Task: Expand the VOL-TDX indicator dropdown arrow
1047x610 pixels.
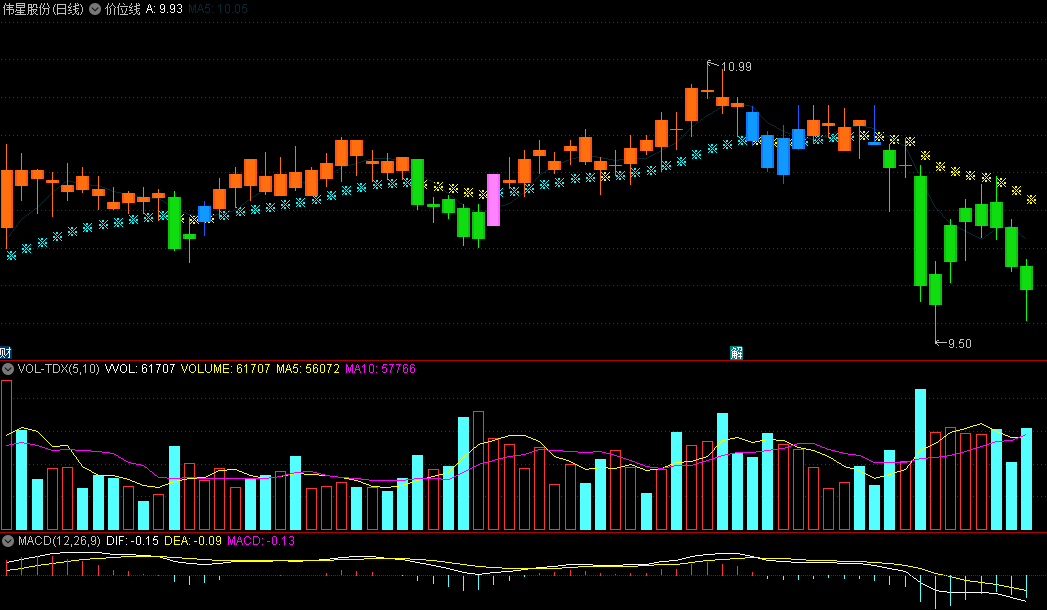Action: coord(7,368)
